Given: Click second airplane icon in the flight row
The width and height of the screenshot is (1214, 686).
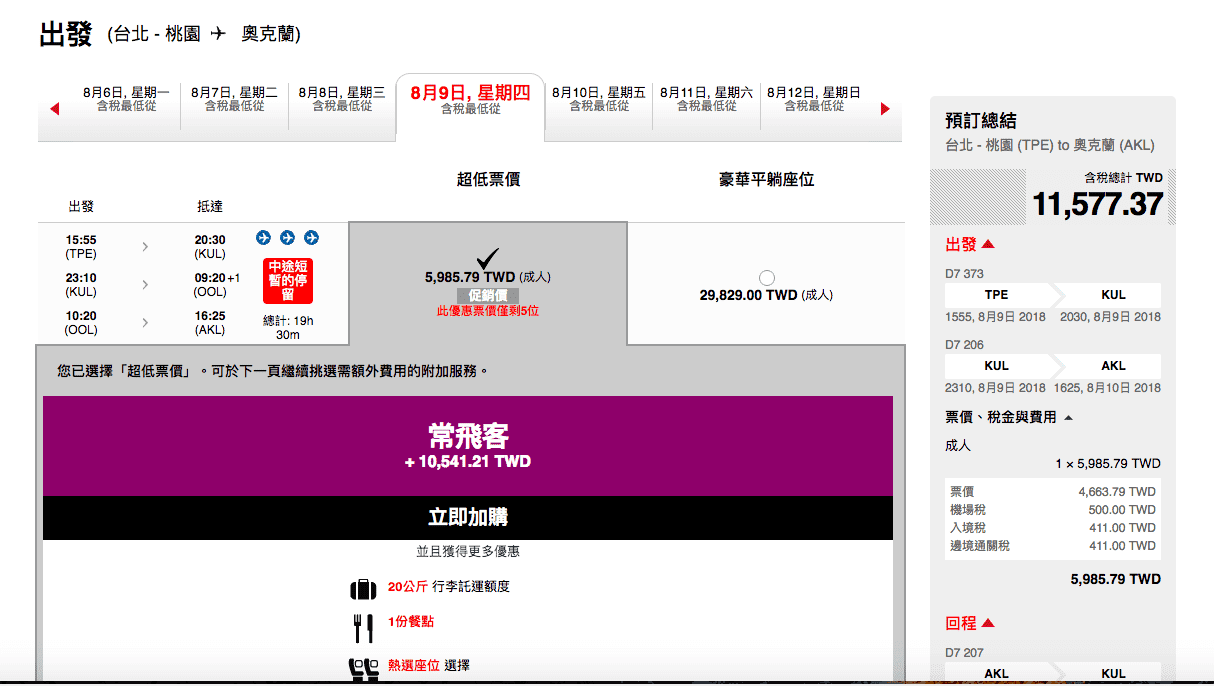Looking at the screenshot, I should tap(288, 238).
